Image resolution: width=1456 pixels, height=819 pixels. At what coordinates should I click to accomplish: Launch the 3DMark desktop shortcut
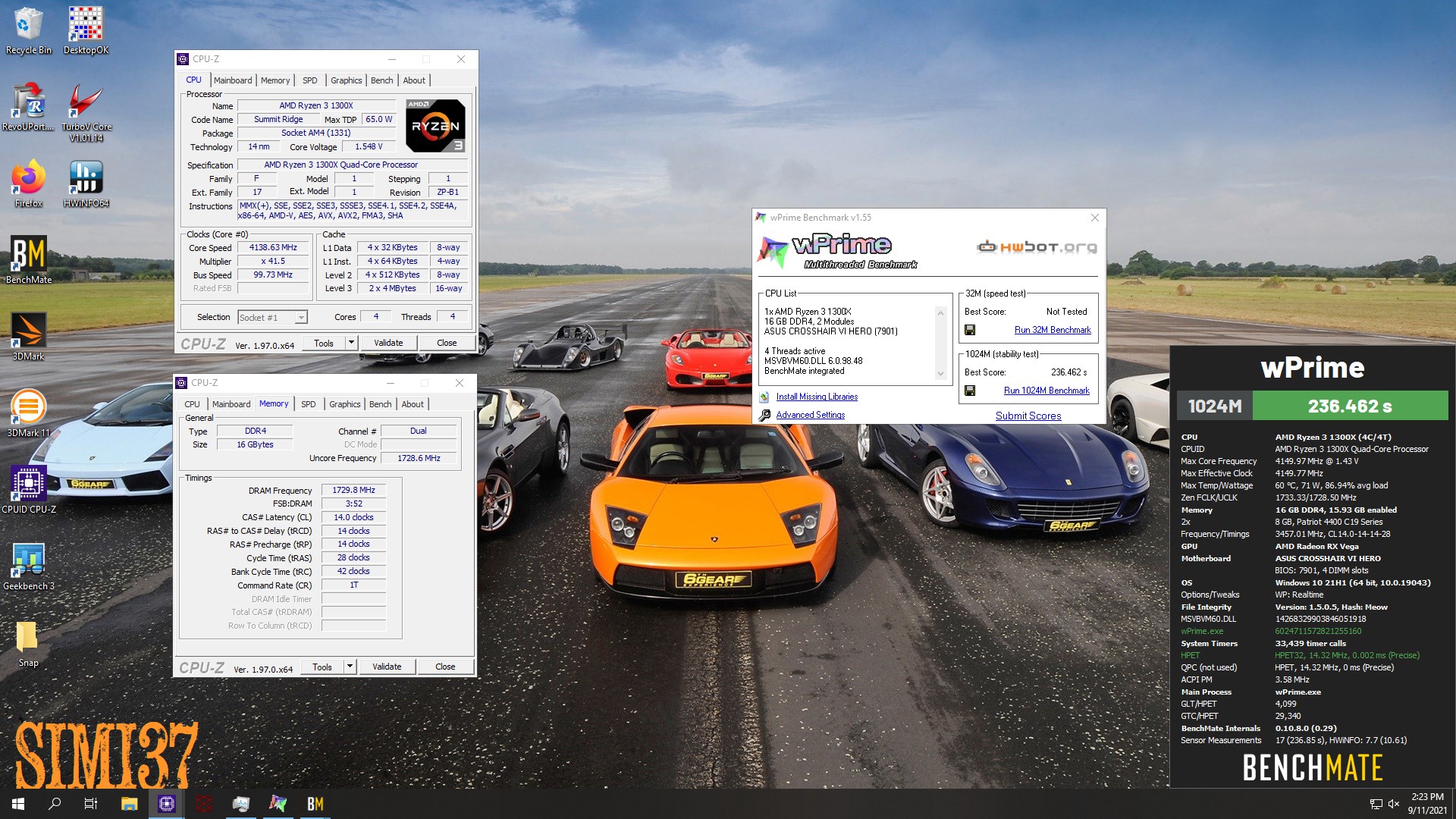click(x=28, y=336)
